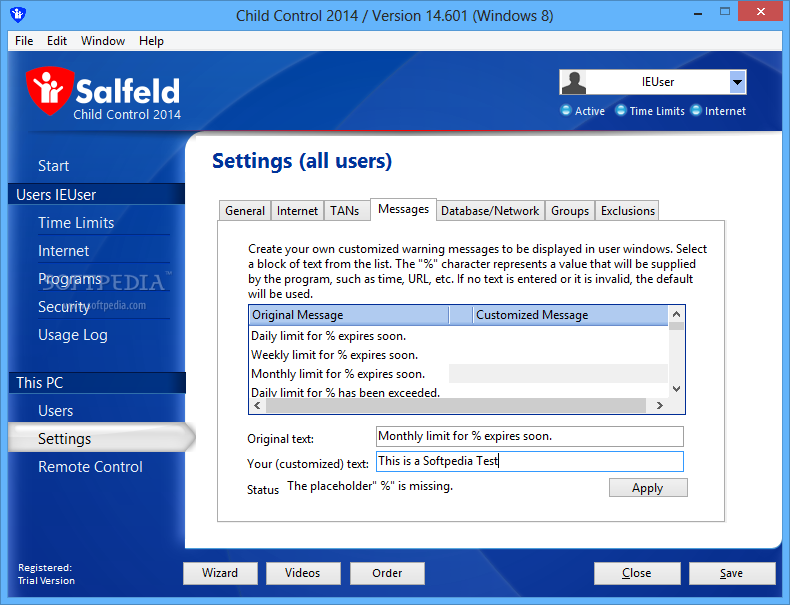Image resolution: width=790 pixels, height=605 pixels.
Task: Select the Messages tab
Action: pyautogui.click(x=404, y=209)
